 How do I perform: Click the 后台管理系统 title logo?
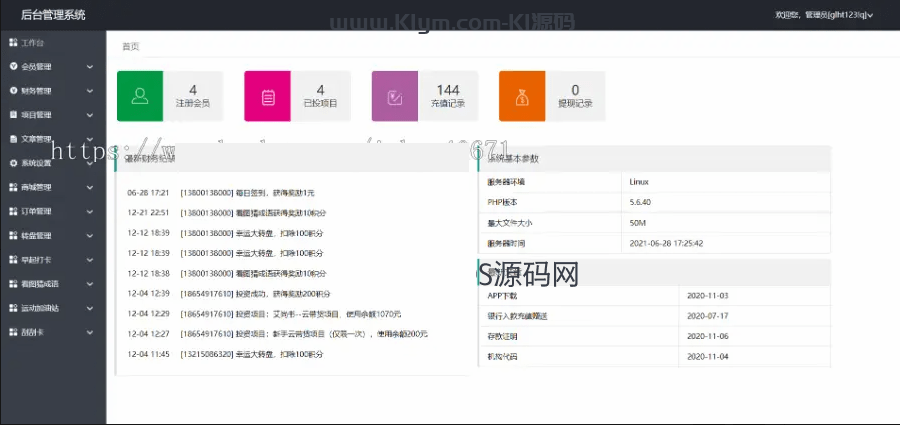click(53, 15)
